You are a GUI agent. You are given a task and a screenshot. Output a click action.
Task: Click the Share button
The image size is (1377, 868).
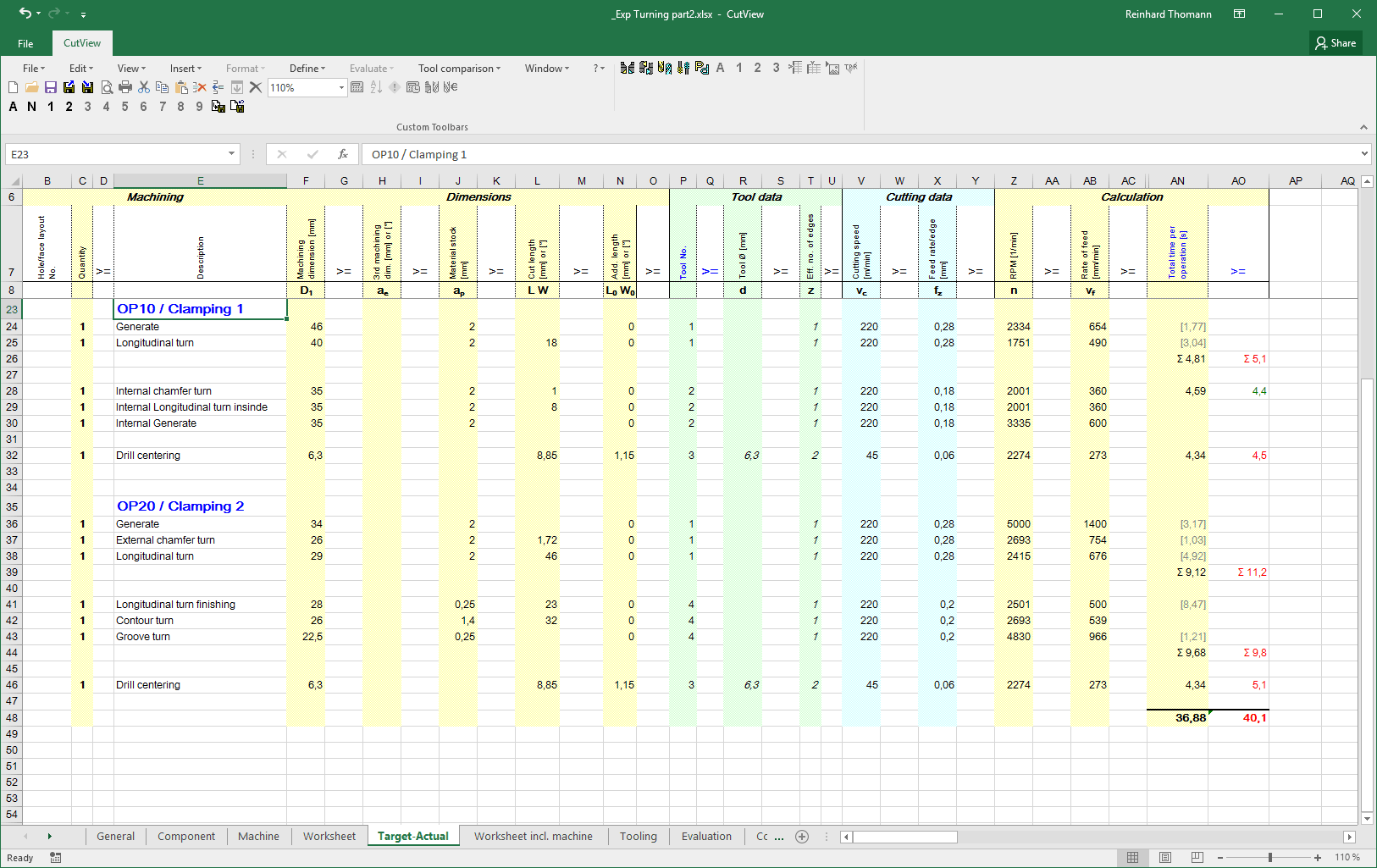pos(1336,43)
